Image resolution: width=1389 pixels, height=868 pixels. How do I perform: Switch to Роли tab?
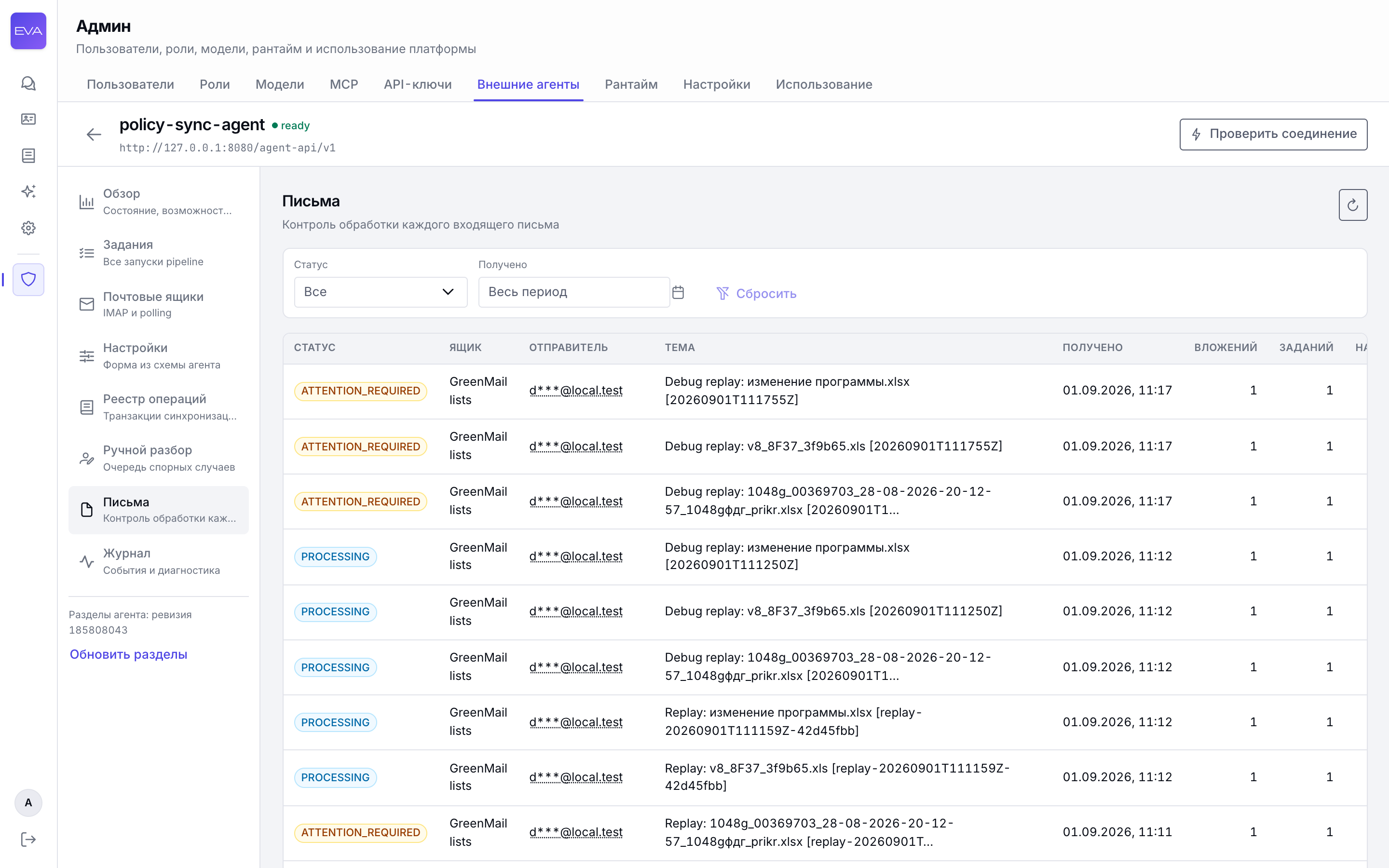215,84
